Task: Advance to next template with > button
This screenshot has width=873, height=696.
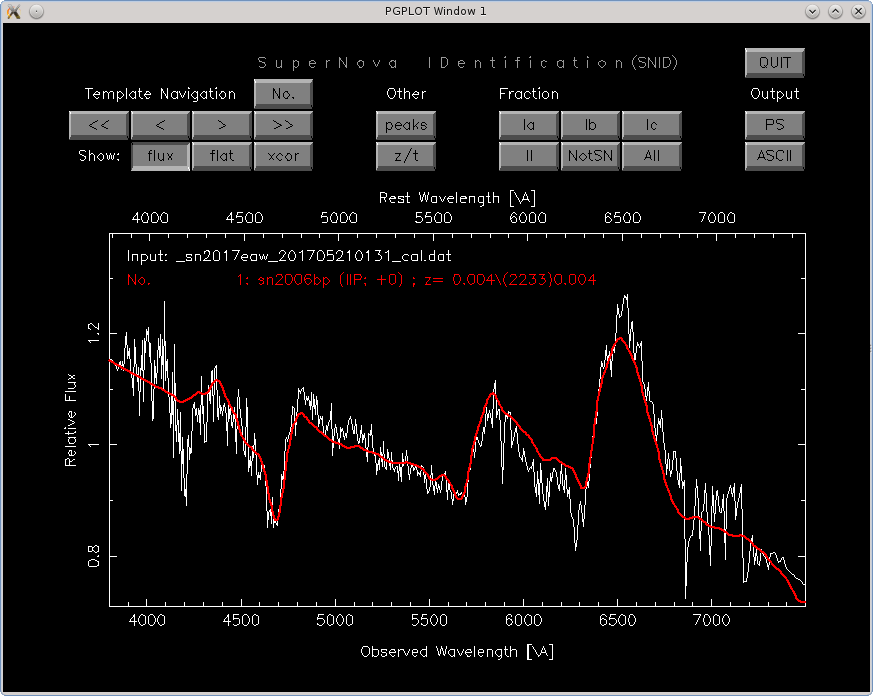Action: [221, 125]
